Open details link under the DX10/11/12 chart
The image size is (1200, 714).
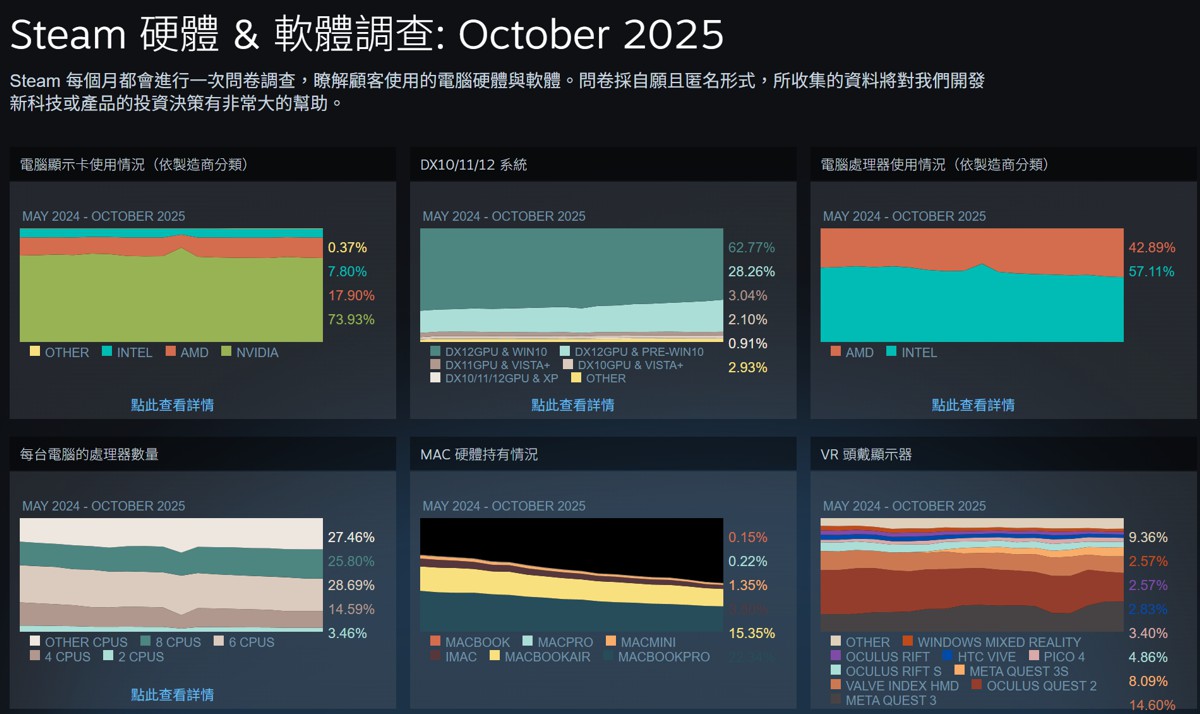(x=573, y=405)
